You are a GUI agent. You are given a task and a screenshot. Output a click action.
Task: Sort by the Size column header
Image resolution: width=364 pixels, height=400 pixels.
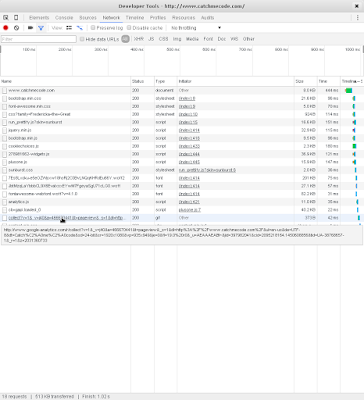(x=306, y=81)
